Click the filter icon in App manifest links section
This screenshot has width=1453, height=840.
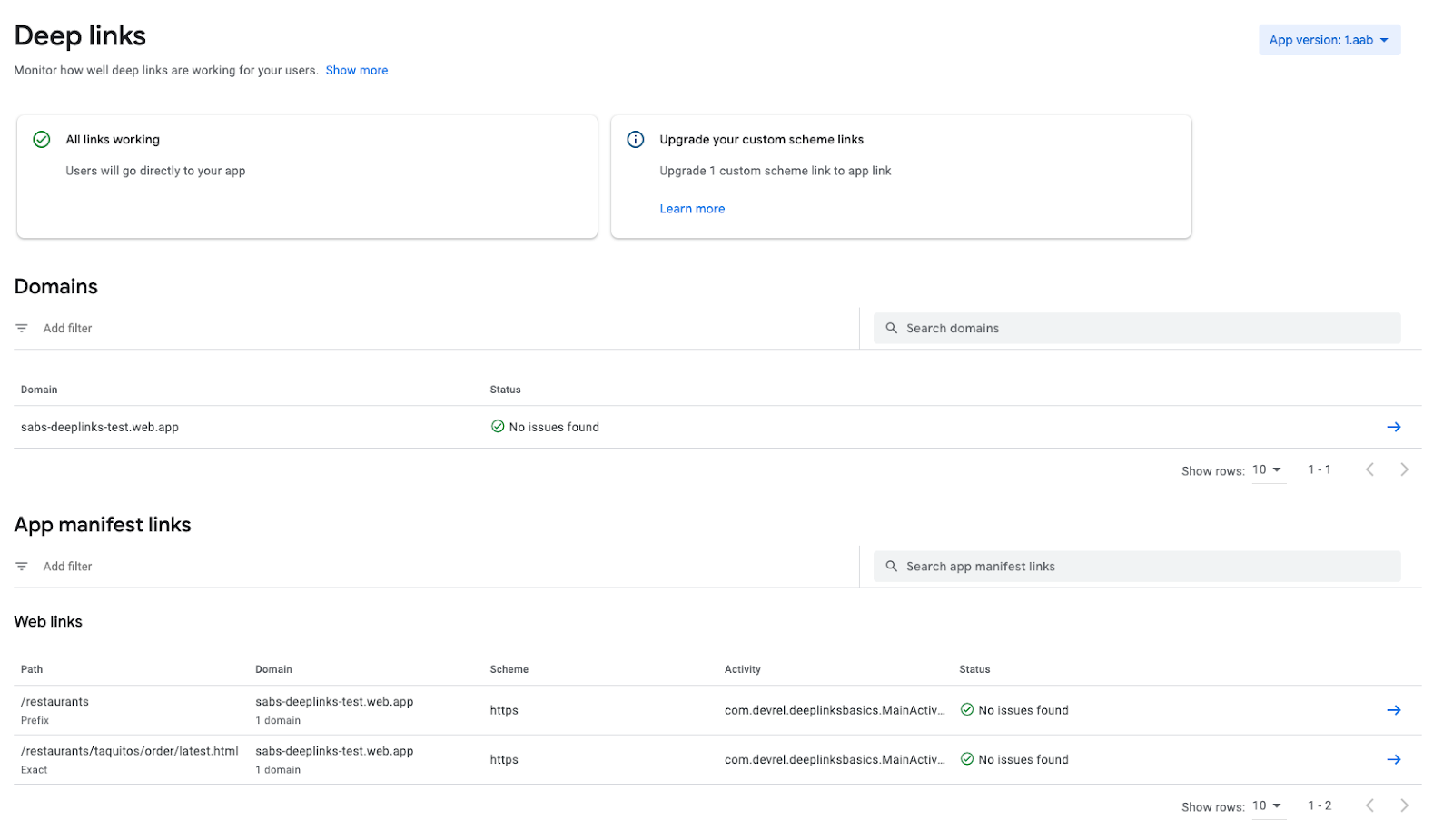point(22,566)
